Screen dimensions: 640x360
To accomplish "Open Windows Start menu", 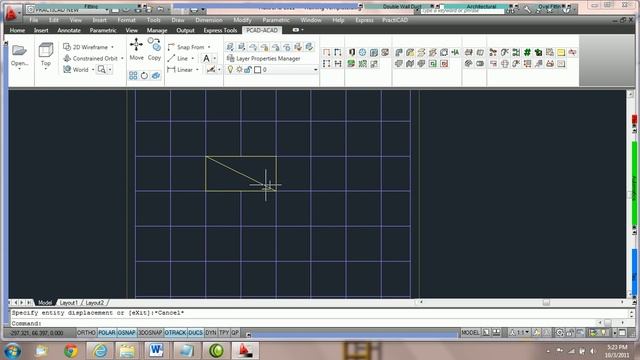I will click(x=12, y=351).
